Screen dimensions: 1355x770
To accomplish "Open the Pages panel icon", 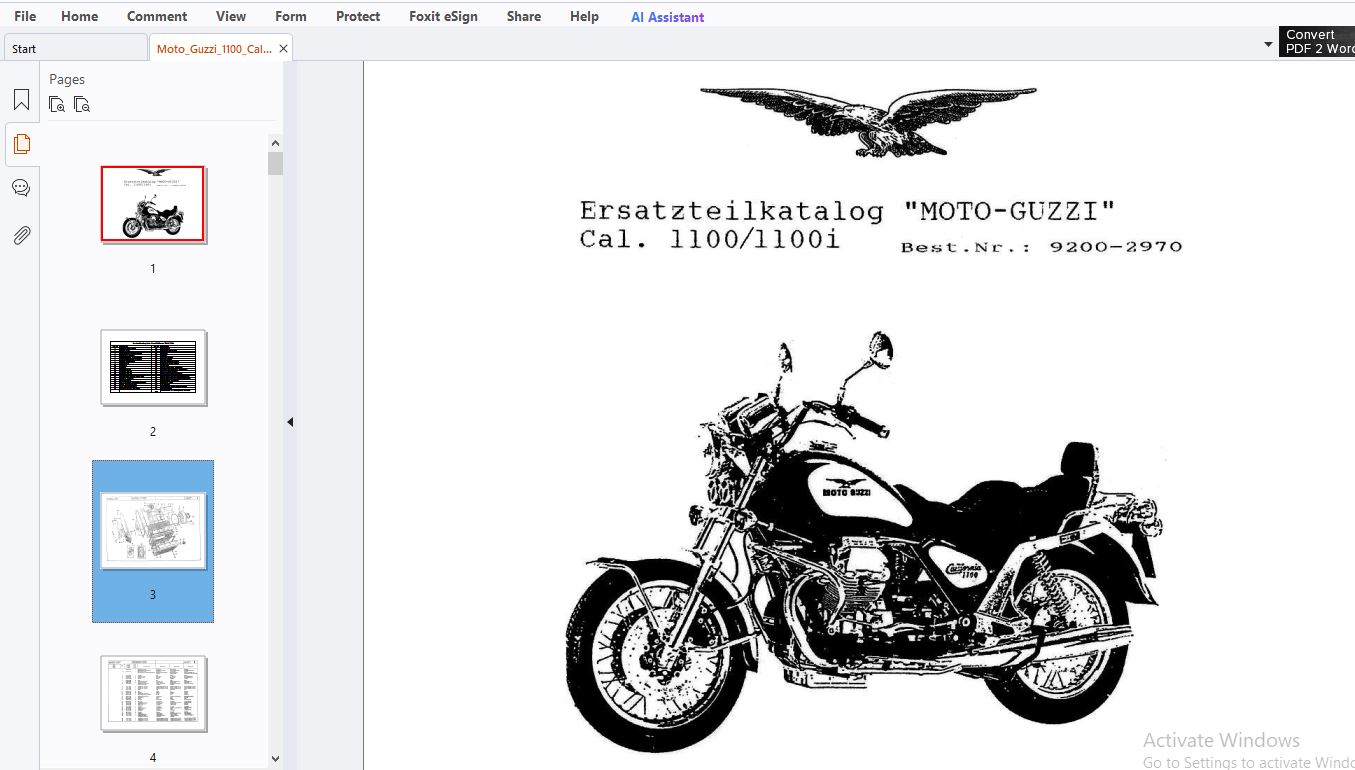I will 21,144.
